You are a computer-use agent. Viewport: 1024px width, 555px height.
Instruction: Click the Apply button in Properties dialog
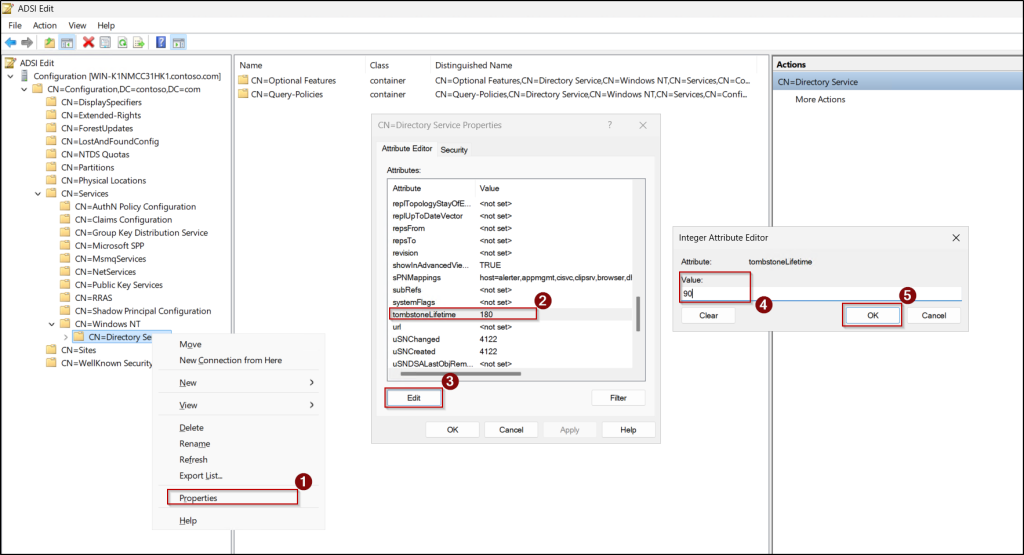pos(569,430)
